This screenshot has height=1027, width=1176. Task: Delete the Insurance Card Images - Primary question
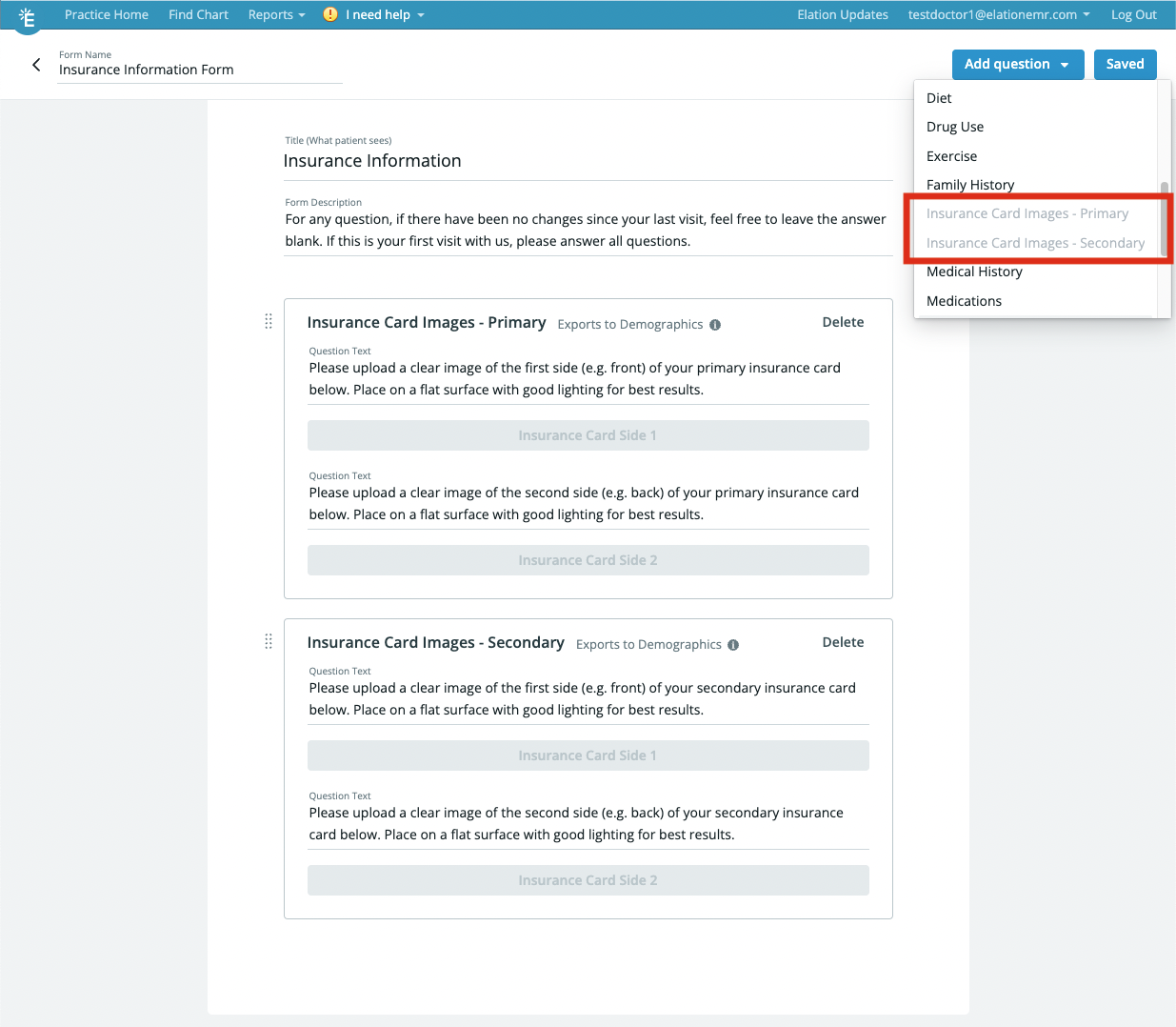point(843,322)
